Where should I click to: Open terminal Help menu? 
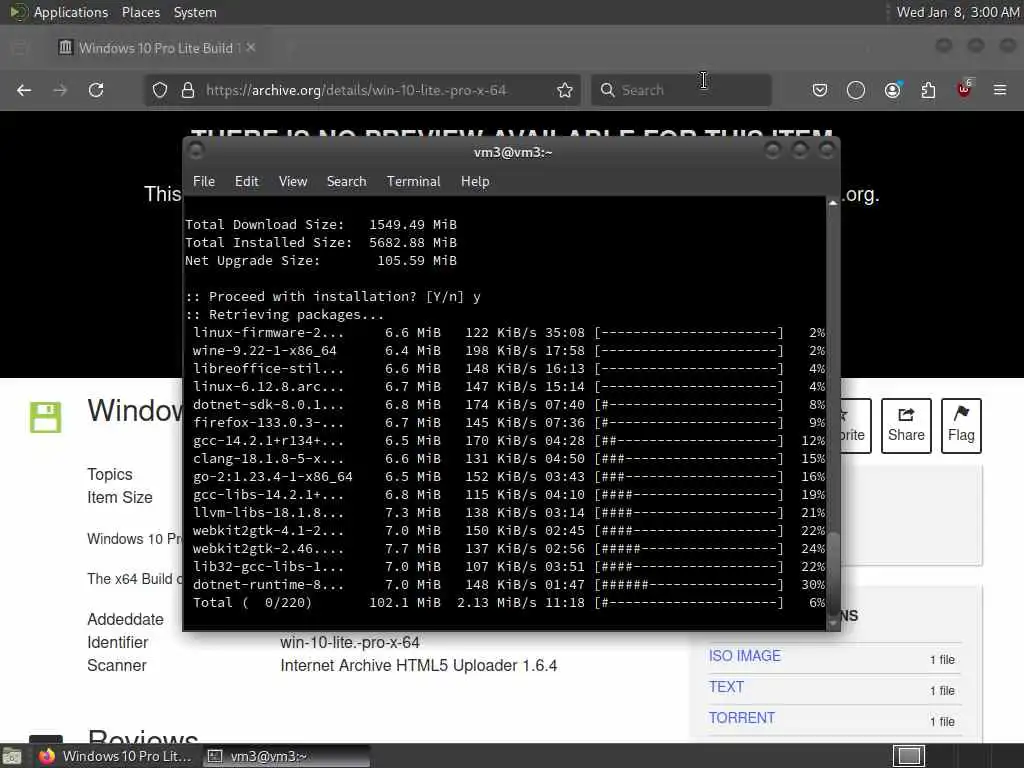(475, 182)
